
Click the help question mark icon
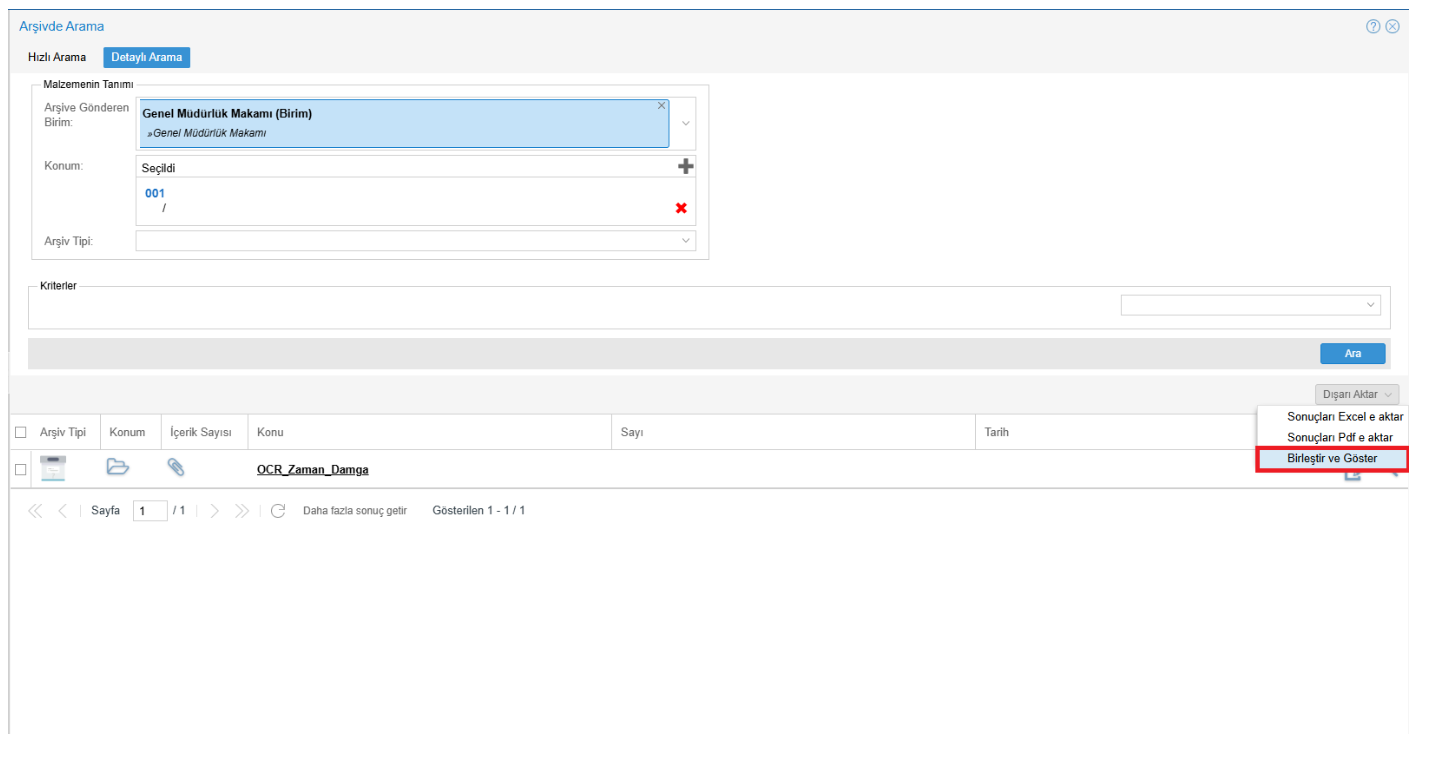(1373, 27)
